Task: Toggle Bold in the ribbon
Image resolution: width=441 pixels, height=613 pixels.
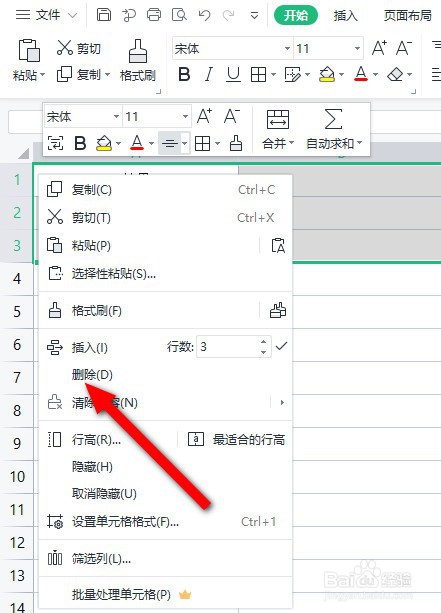Action: [184, 74]
